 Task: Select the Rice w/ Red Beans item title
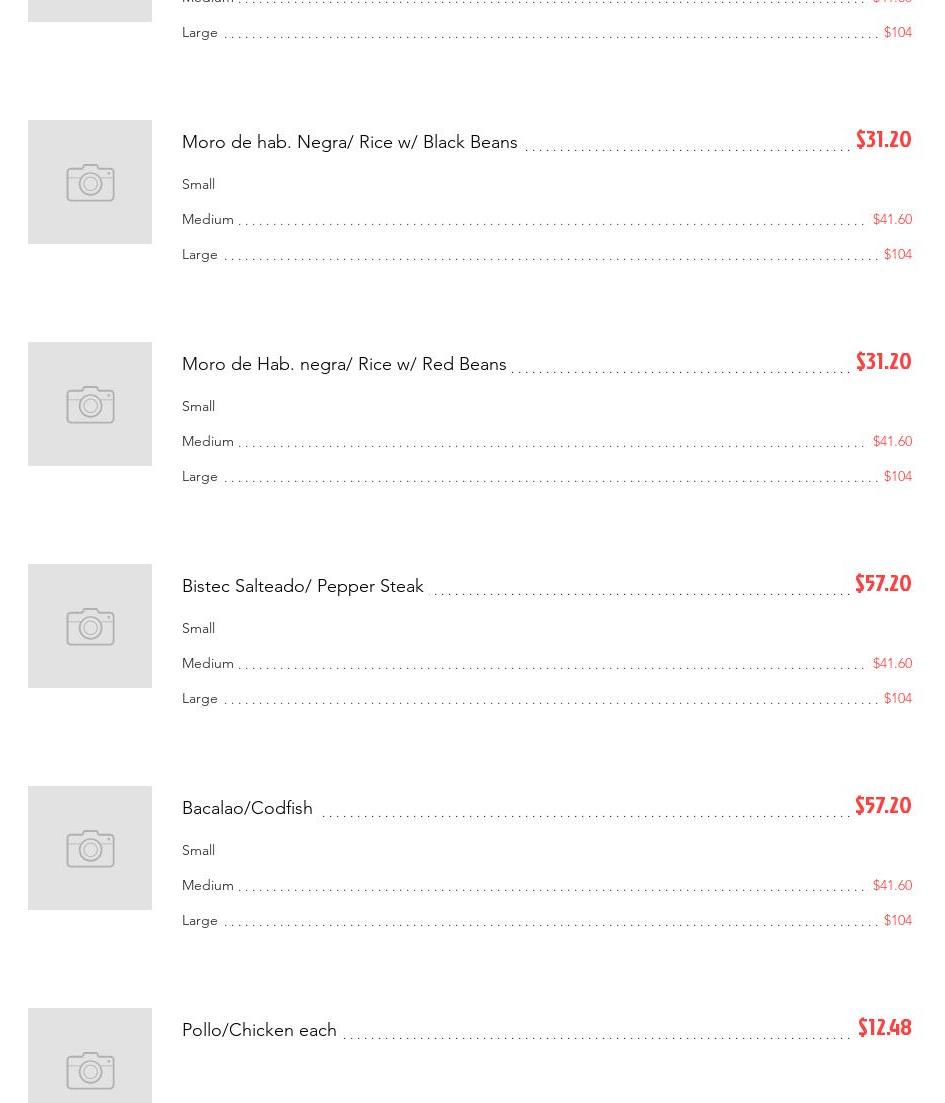[x=344, y=364]
